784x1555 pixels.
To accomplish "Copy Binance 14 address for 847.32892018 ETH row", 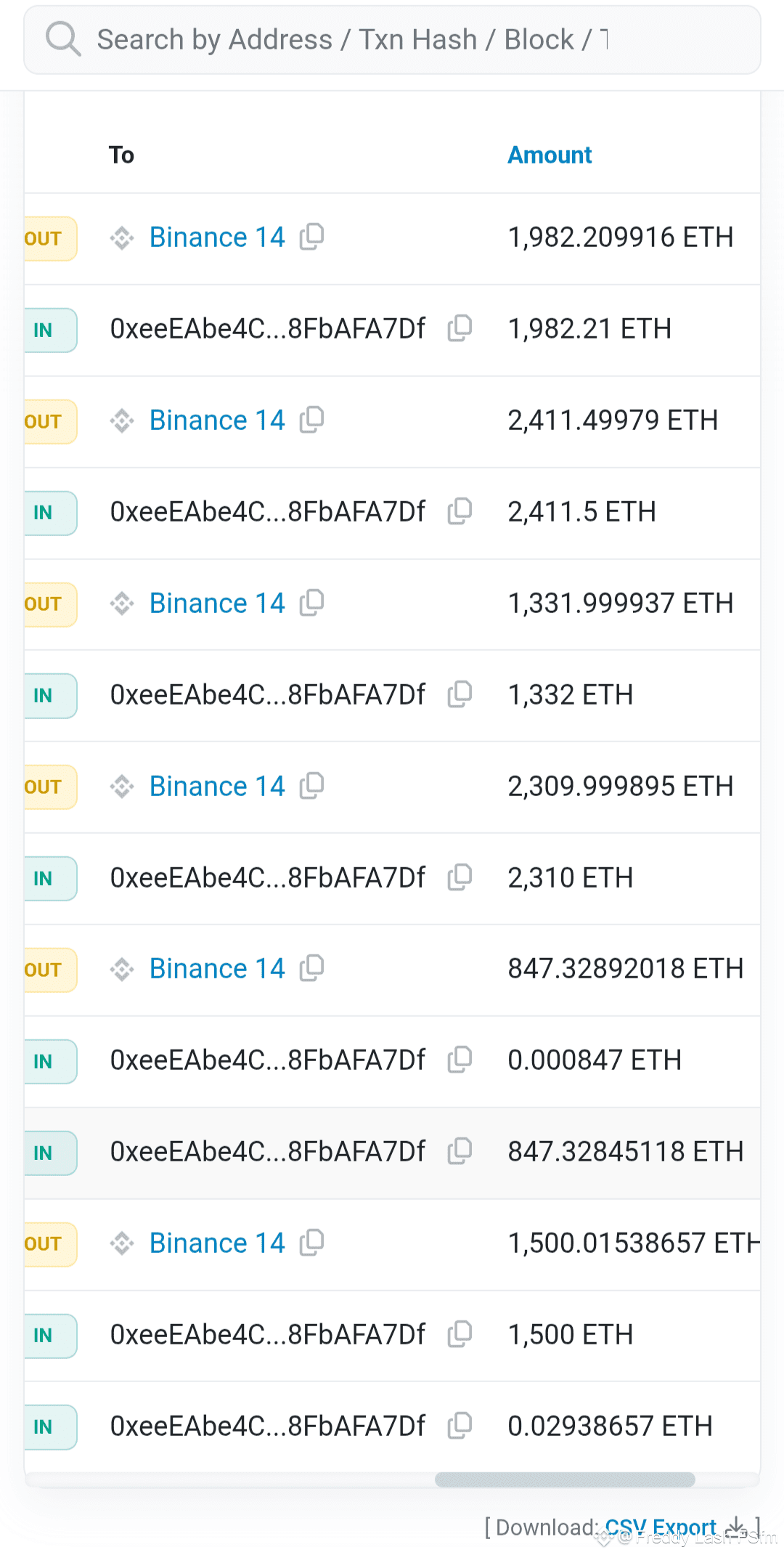I will [312, 968].
